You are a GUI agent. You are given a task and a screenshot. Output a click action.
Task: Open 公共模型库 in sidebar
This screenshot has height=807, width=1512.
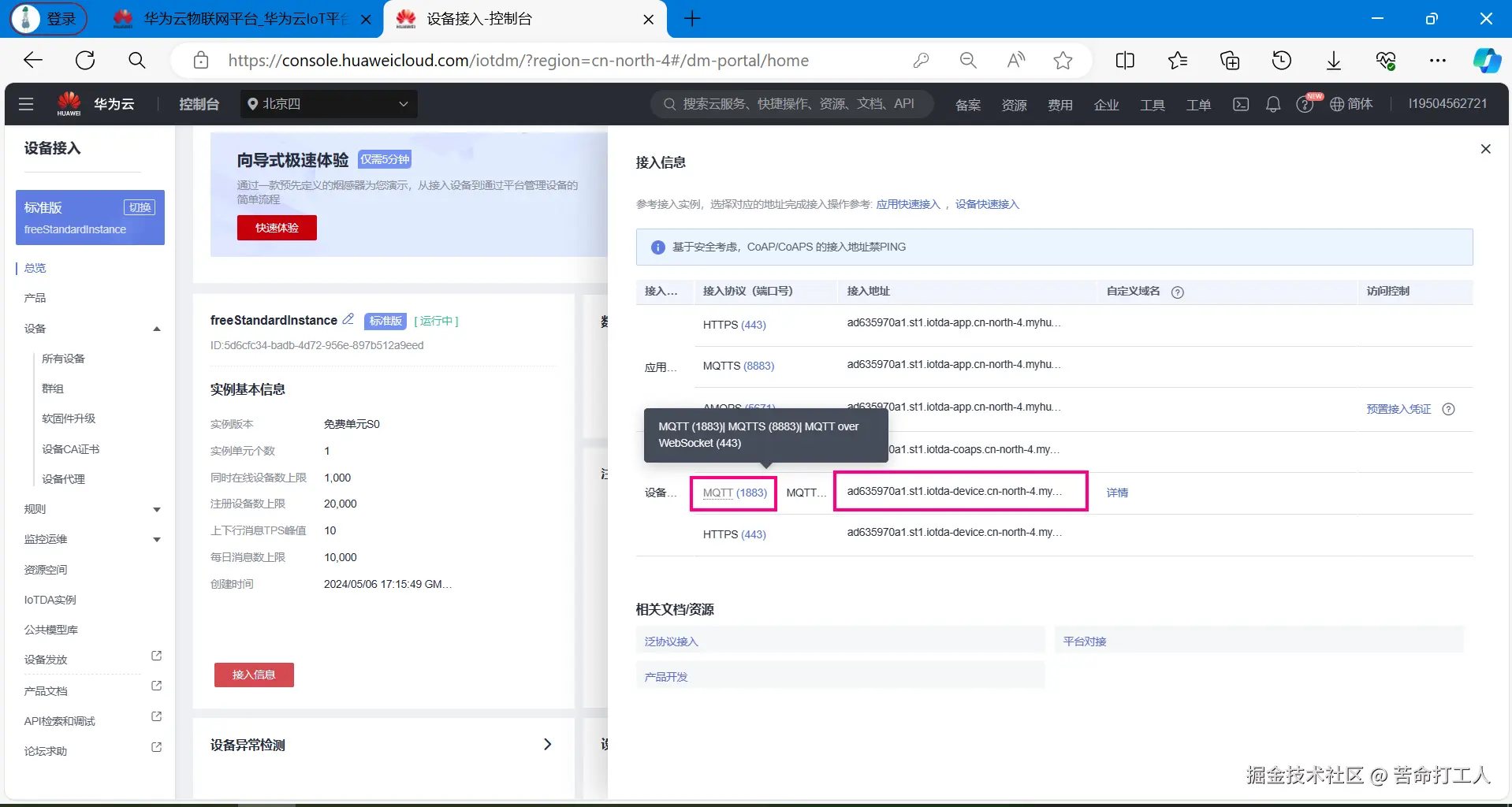(x=51, y=630)
